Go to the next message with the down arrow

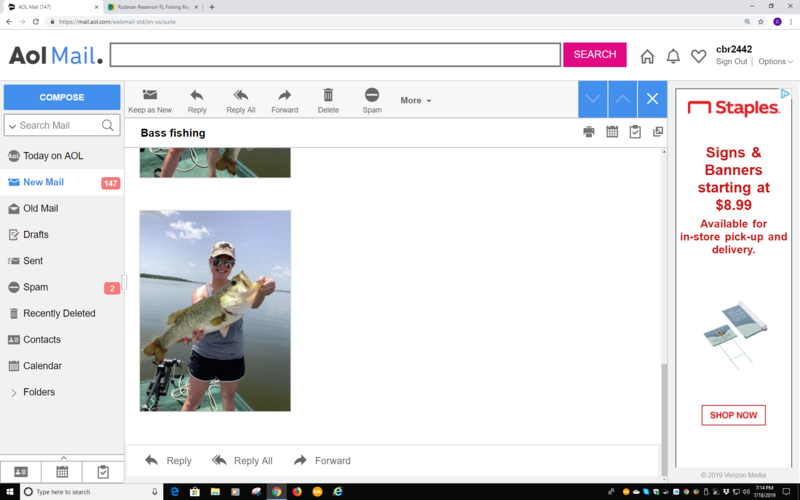pos(592,99)
